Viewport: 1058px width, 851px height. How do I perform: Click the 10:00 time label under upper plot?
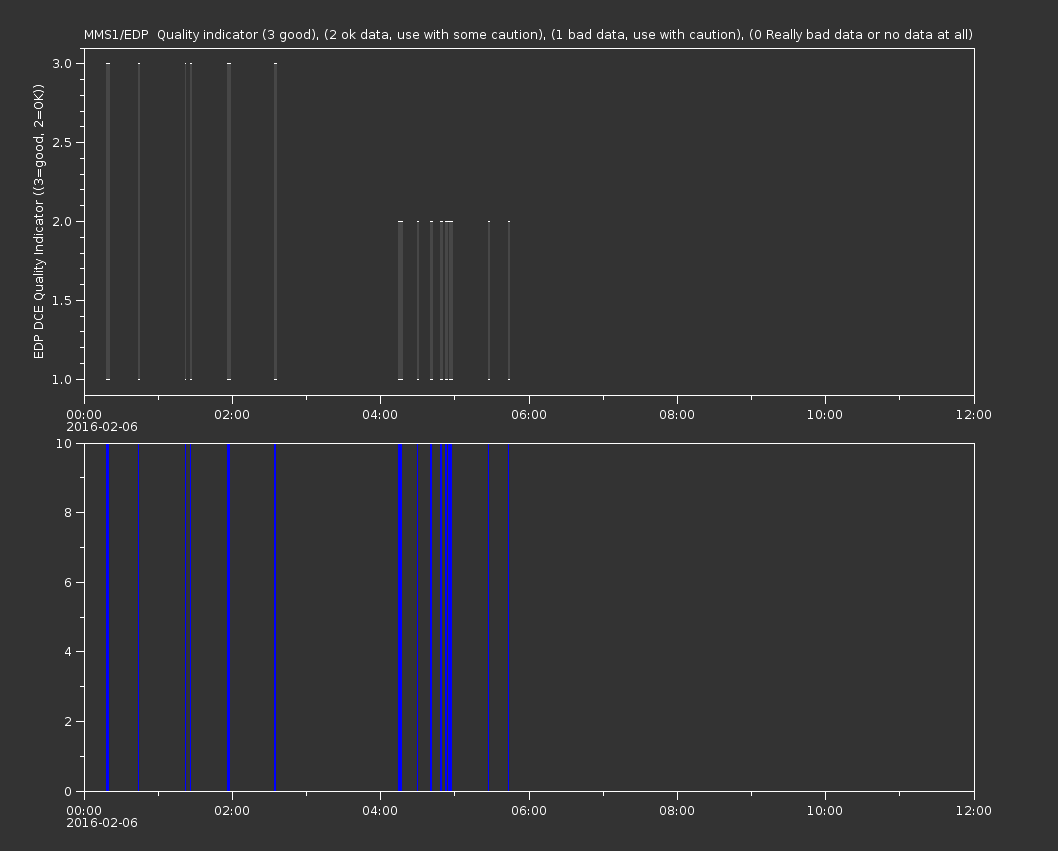coord(825,414)
